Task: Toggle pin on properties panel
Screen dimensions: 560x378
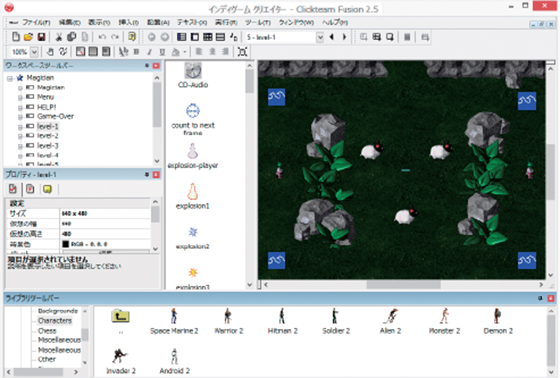Action: 146,175
